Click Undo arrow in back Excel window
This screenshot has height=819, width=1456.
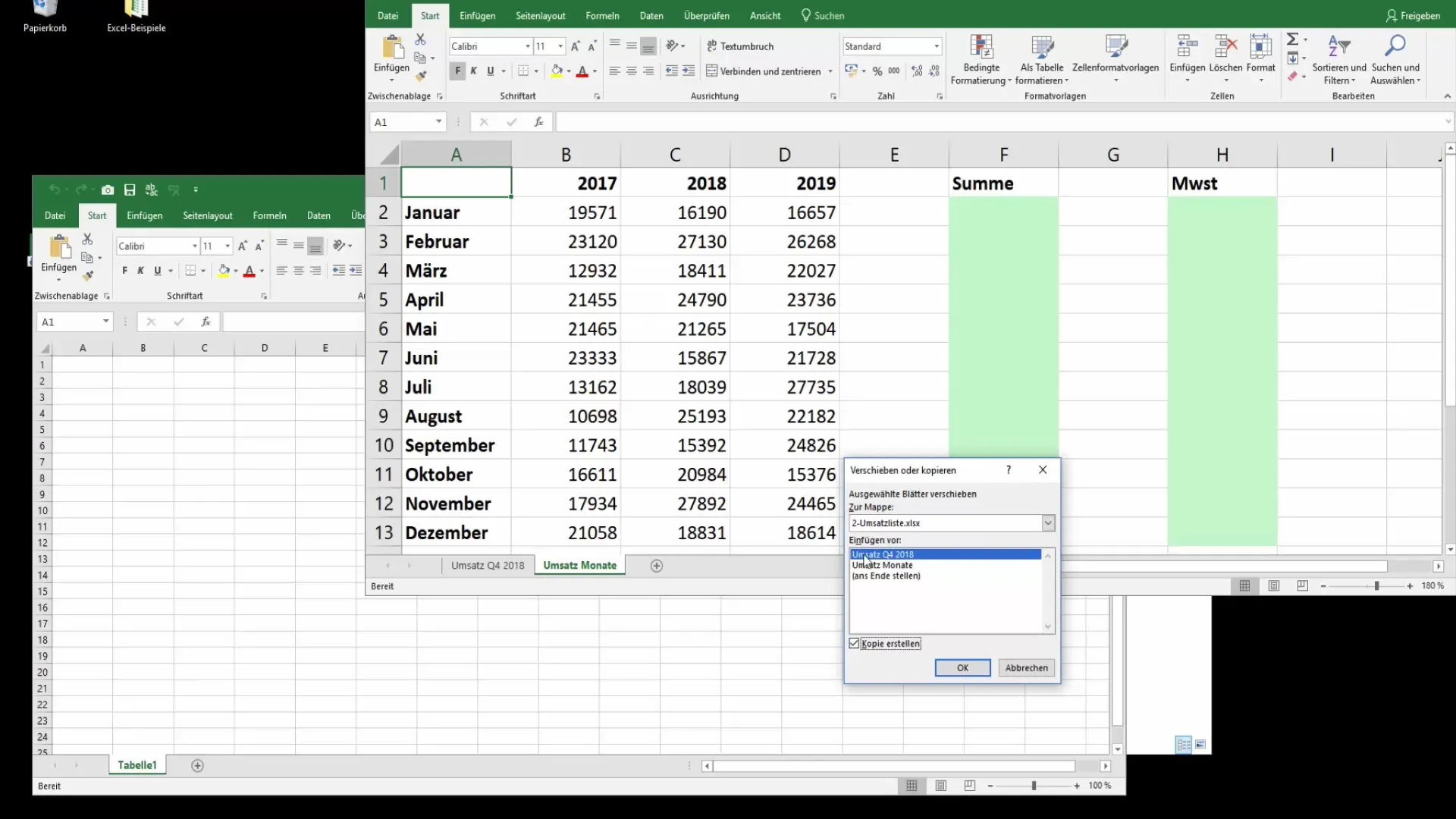click(54, 190)
